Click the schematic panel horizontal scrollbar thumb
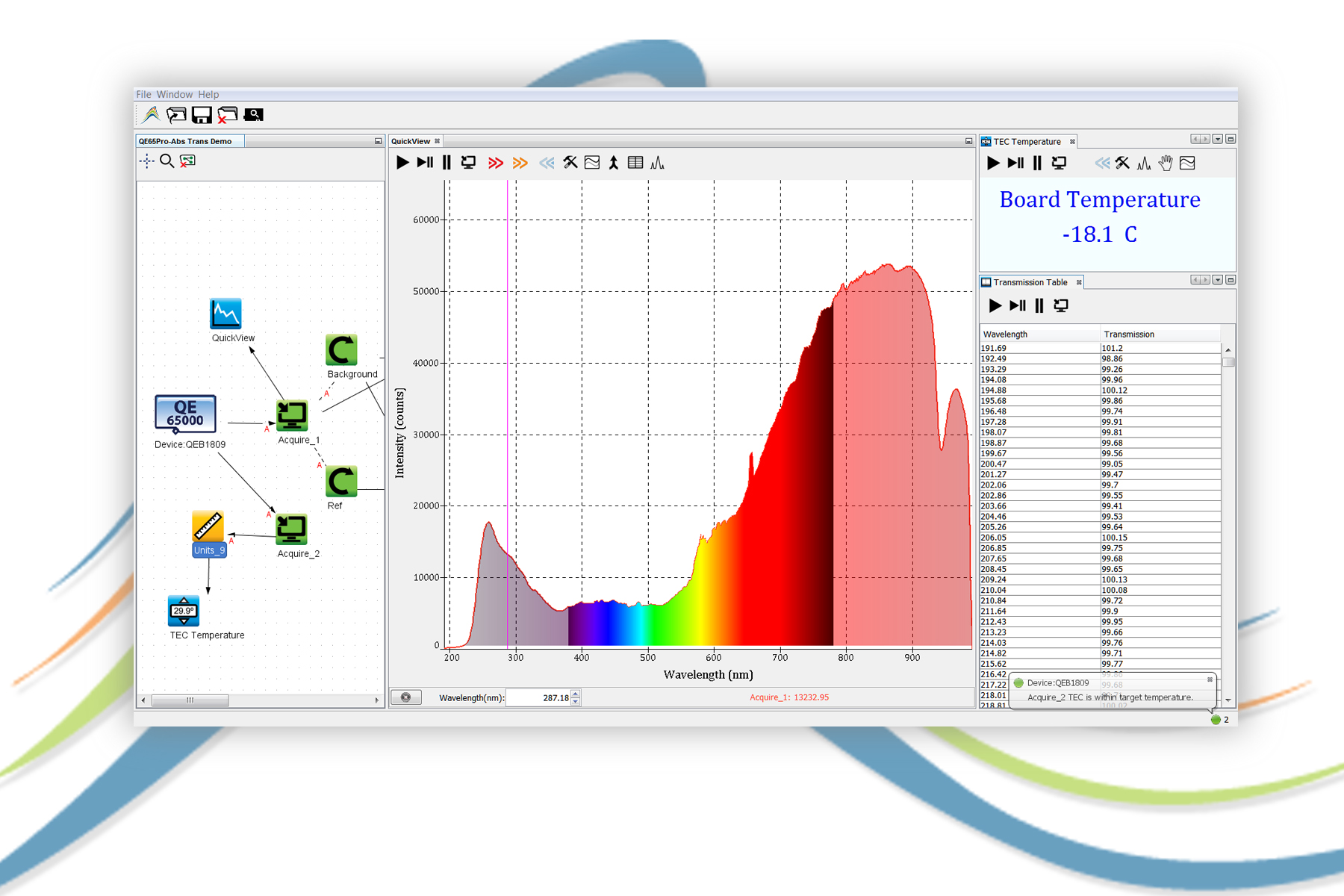1344x896 pixels. point(190,700)
